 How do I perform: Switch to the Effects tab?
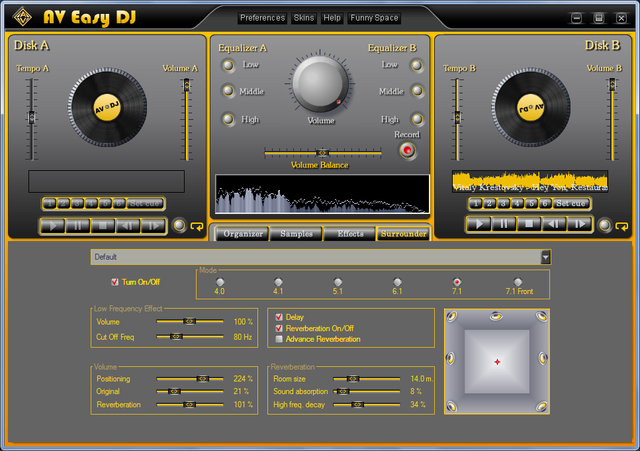click(x=350, y=233)
